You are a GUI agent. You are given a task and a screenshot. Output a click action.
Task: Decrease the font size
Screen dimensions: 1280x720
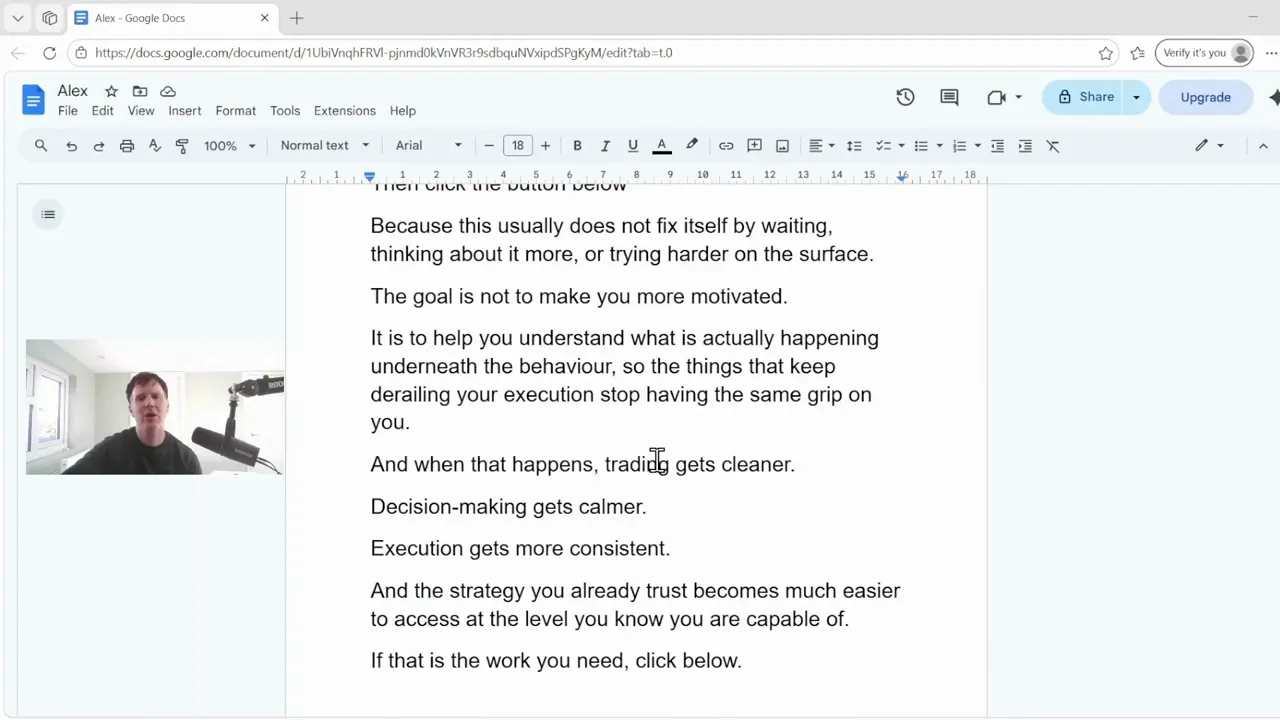click(489, 146)
